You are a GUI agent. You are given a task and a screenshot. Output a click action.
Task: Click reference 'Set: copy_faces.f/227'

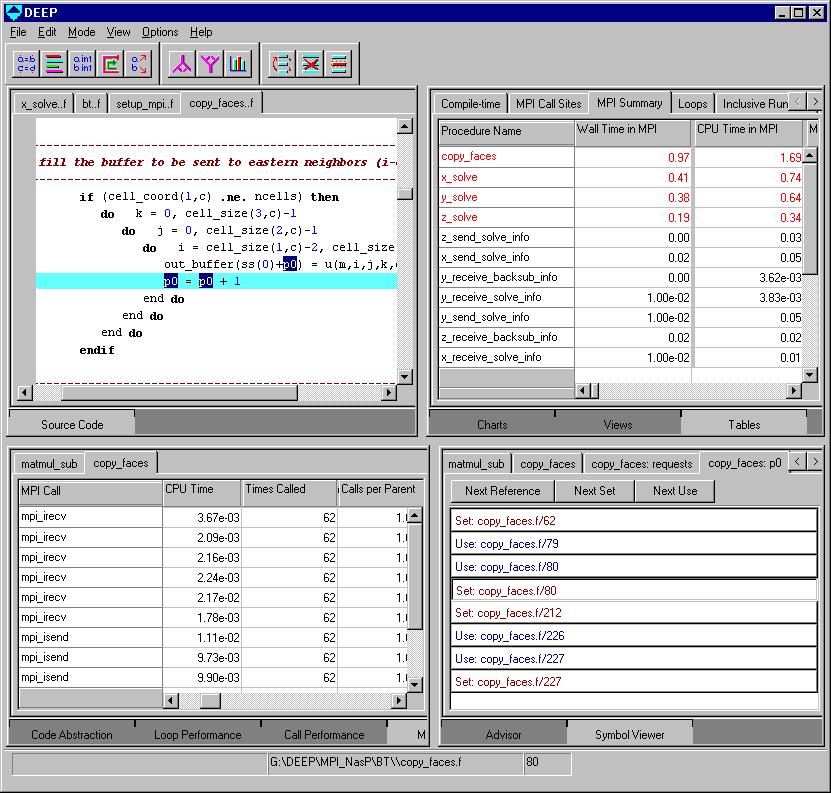[x=633, y=682]
